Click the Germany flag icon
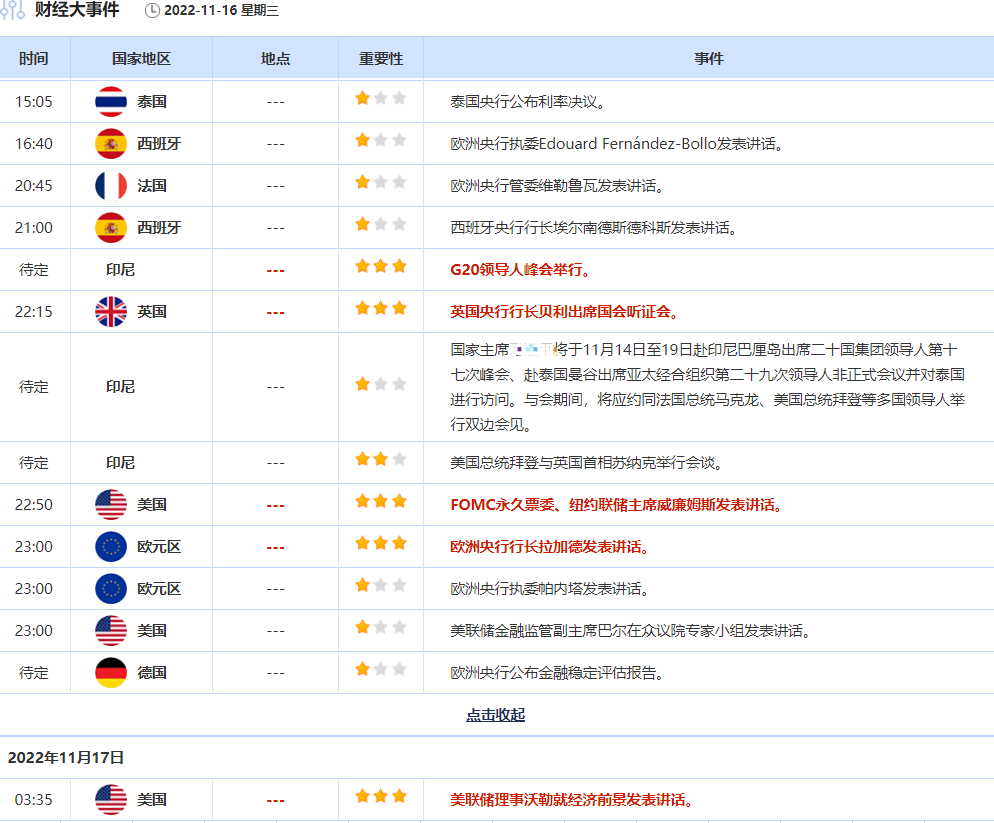The width and height of the screenshot is (994, 823). click(x=111, y=673)
